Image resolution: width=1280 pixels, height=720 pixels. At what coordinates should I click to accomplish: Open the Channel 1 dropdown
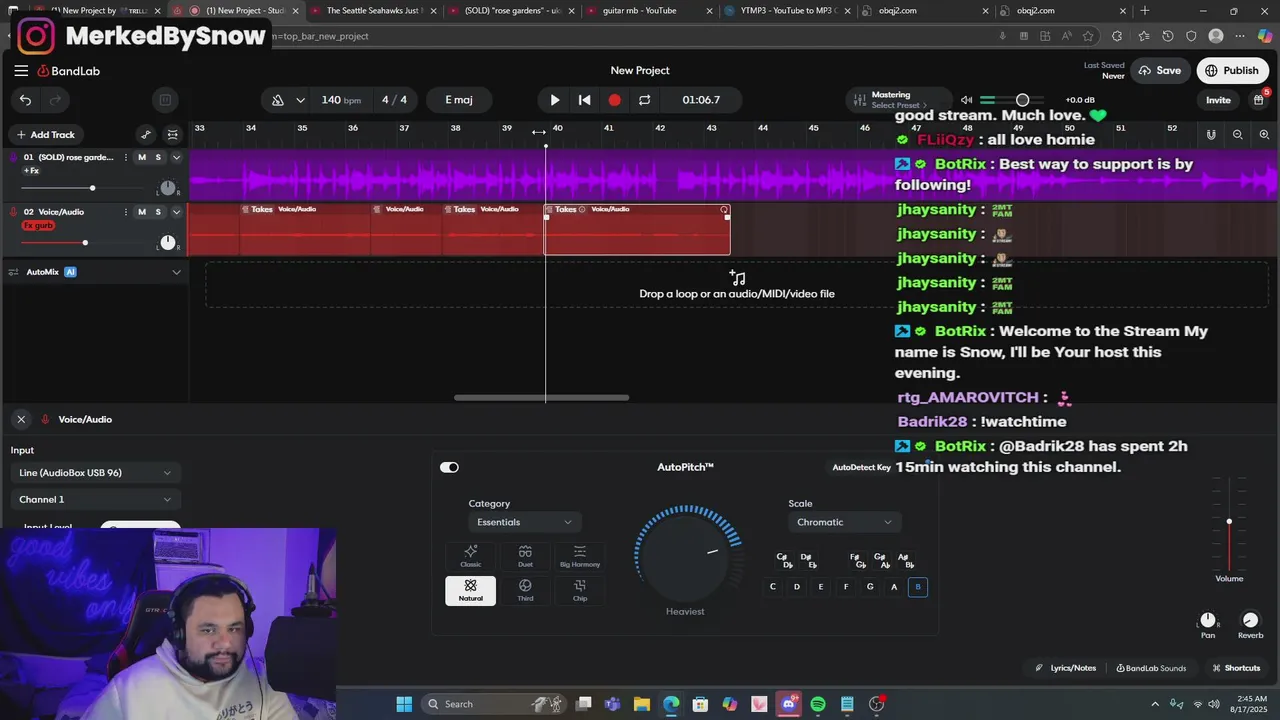coord(95,500)
